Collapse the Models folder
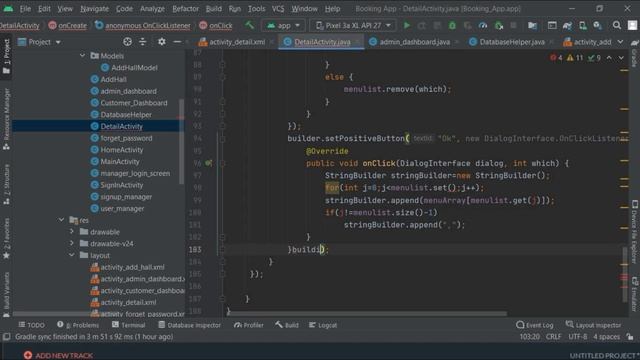Image resolution: width=640 pixels, height=360 pixels. pyautogui.click(x=82, y=56)
